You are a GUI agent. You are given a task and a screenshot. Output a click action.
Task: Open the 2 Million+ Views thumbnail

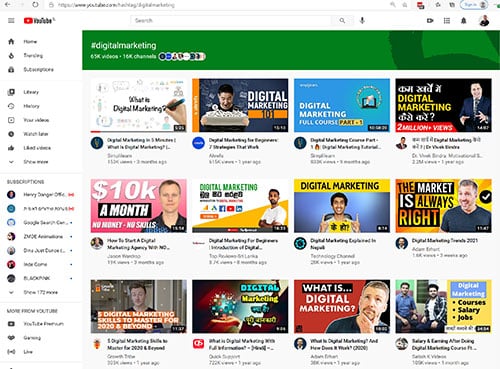pos(443,105)
